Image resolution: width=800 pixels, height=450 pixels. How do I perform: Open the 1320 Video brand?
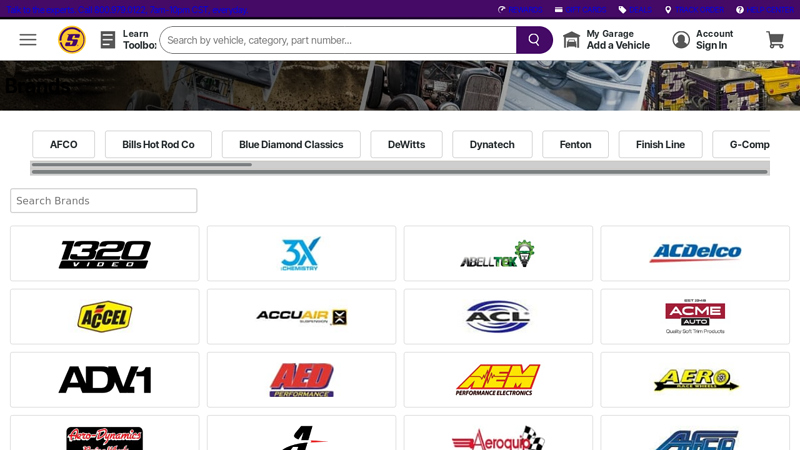[105, 254]
